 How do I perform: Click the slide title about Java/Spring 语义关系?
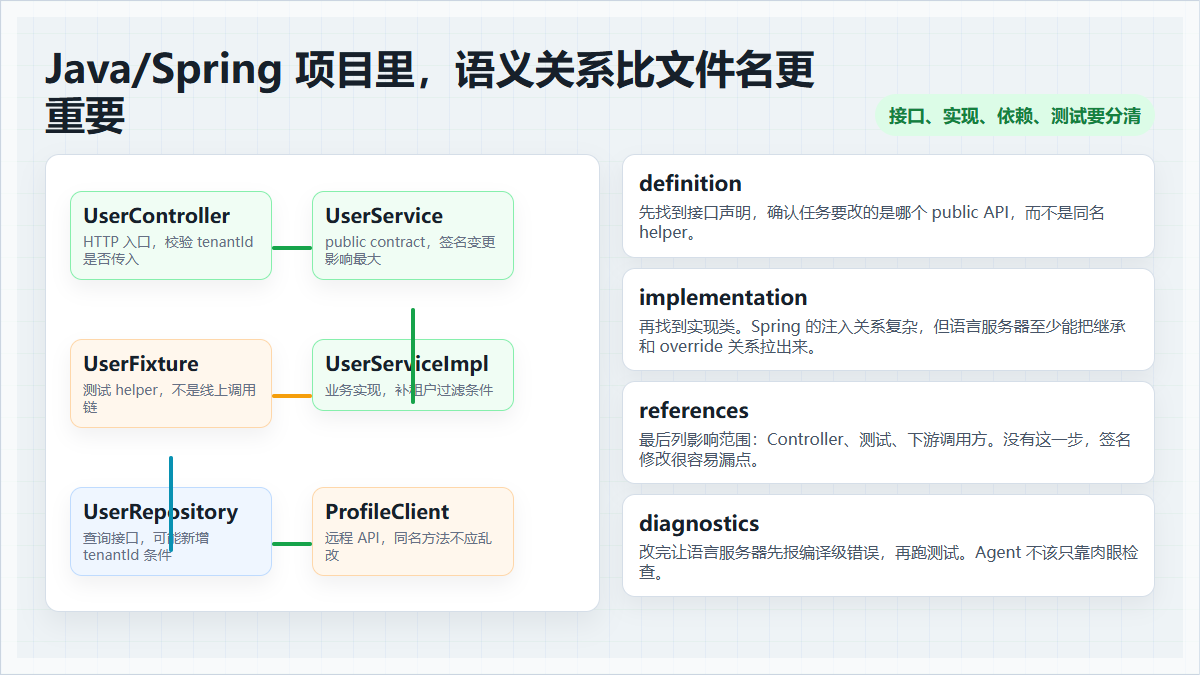point(430,93)
